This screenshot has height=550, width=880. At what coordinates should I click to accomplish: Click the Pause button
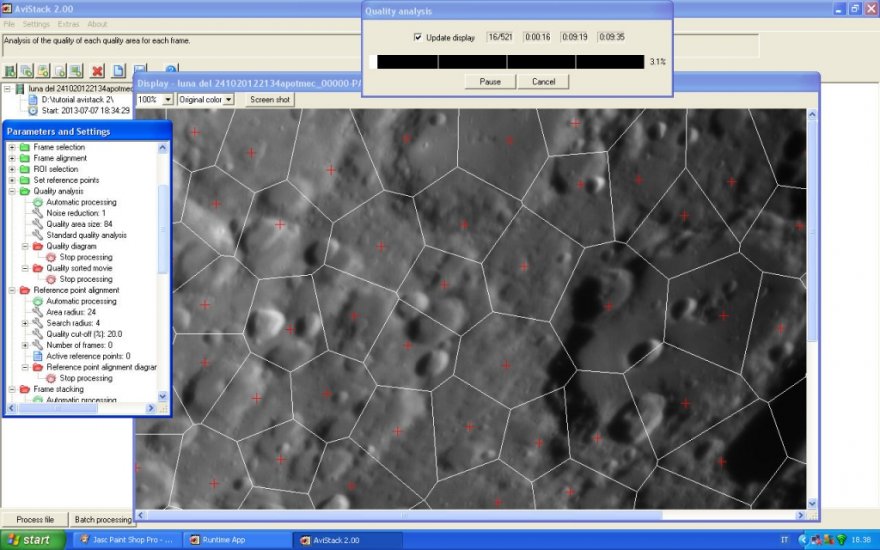490,82
